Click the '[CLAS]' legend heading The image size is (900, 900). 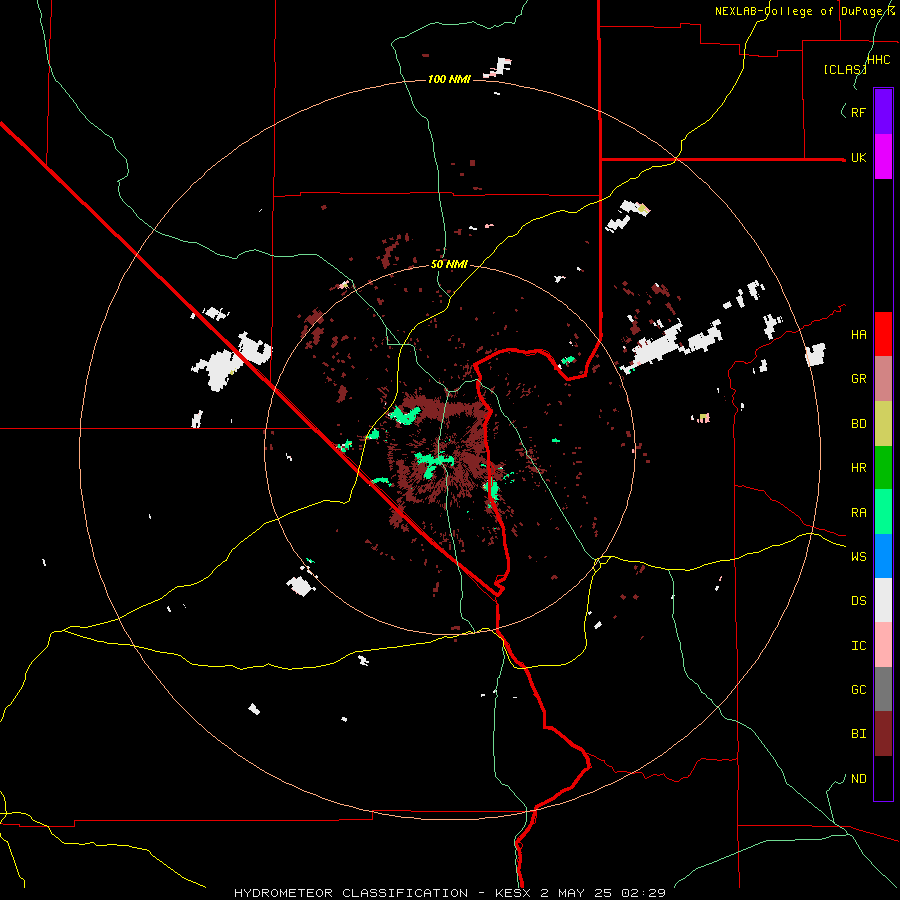point(845,69)
